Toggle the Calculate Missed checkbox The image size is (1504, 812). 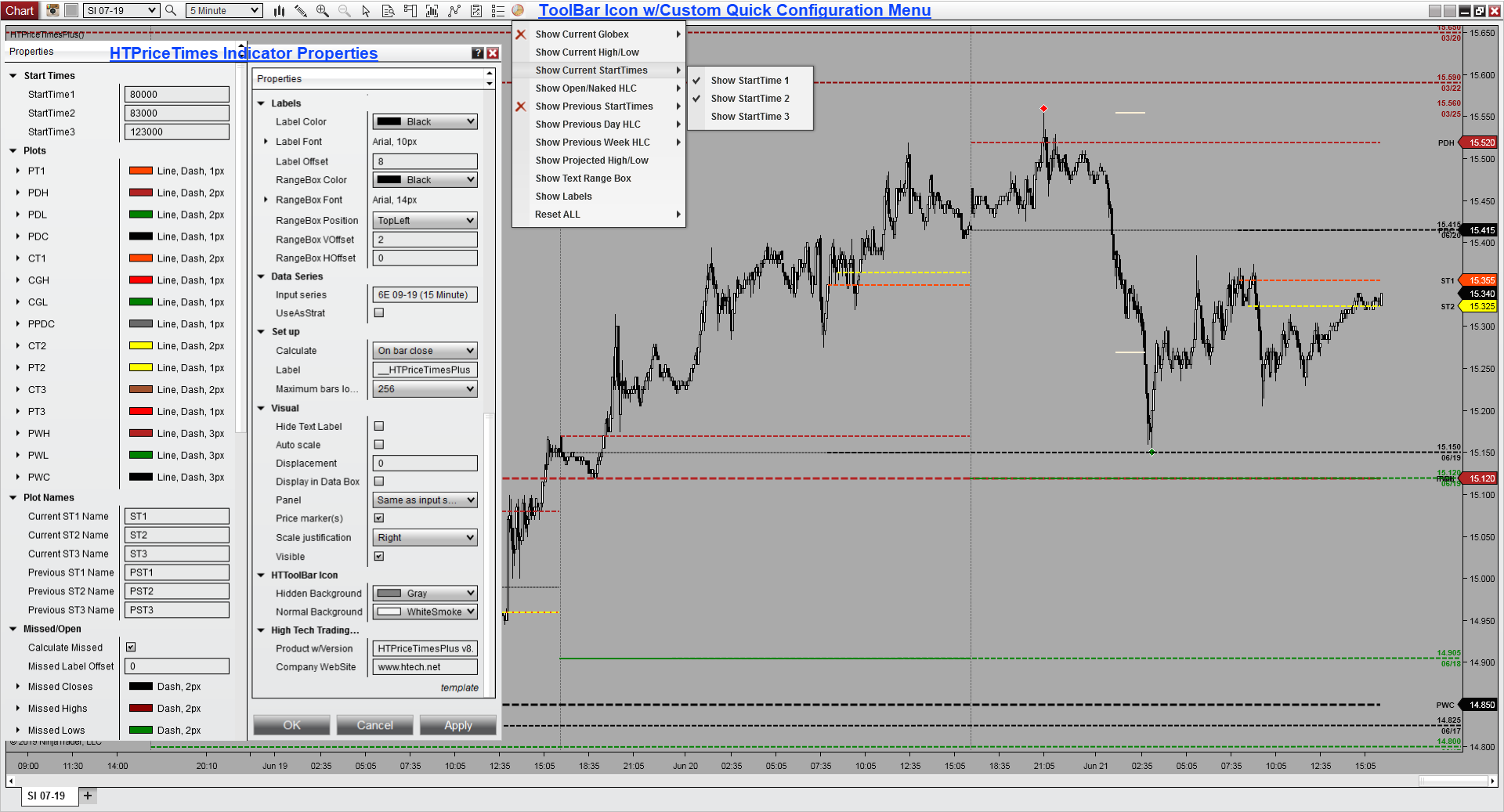tap(131, 647)
